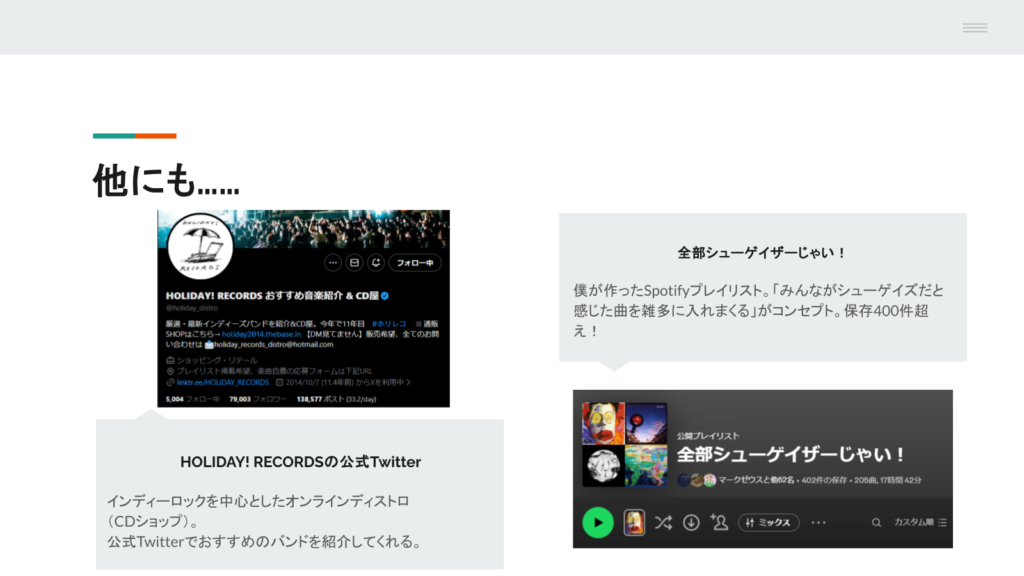Expand the X join date chevron
This screenshot has width=1024, height=576.
[408, 382]
